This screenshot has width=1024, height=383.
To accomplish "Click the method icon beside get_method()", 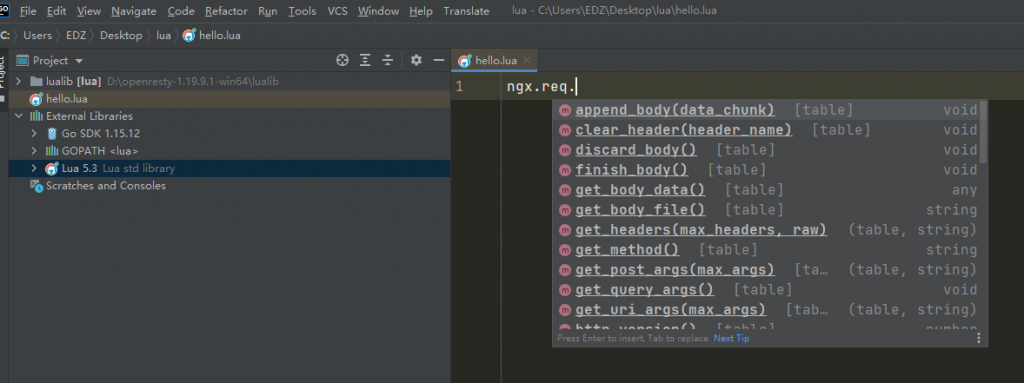I will (x=565, y=250).
